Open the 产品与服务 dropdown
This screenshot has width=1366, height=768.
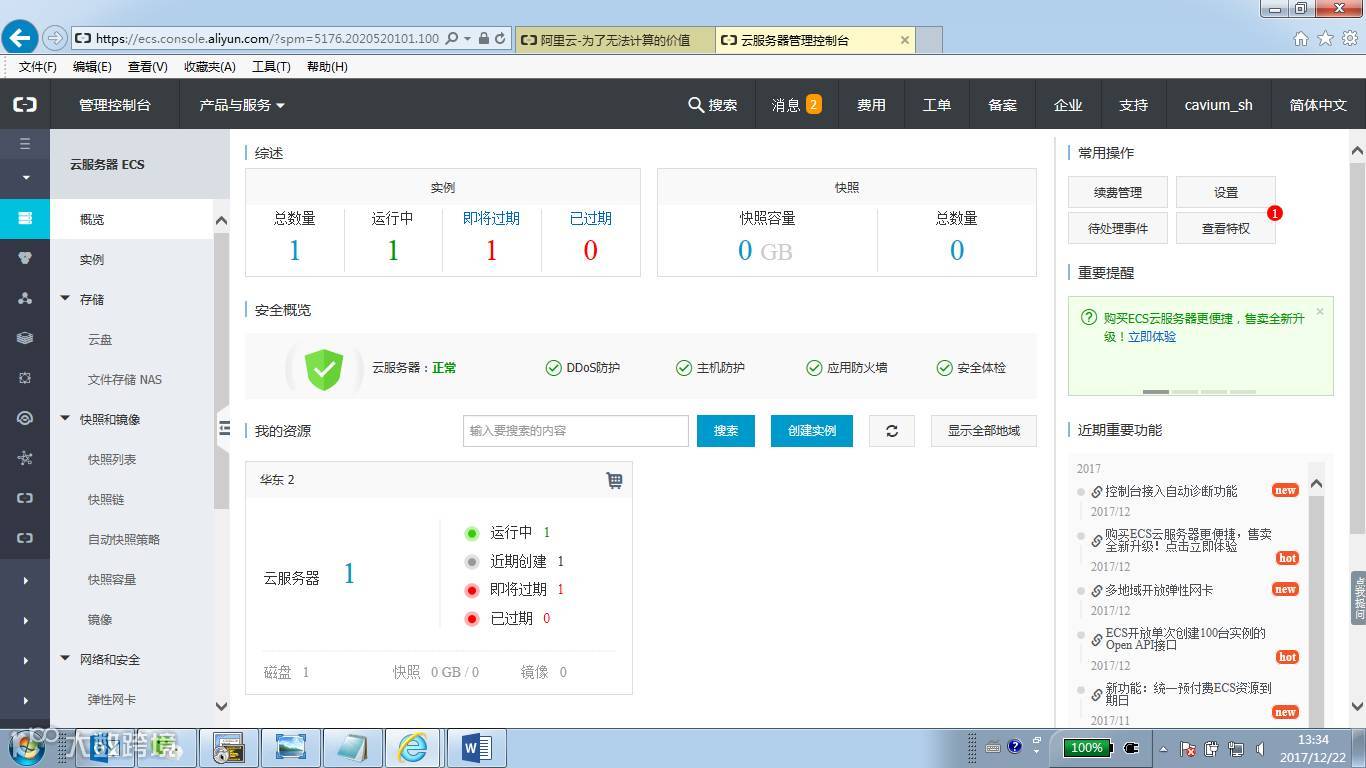point(242,105)
